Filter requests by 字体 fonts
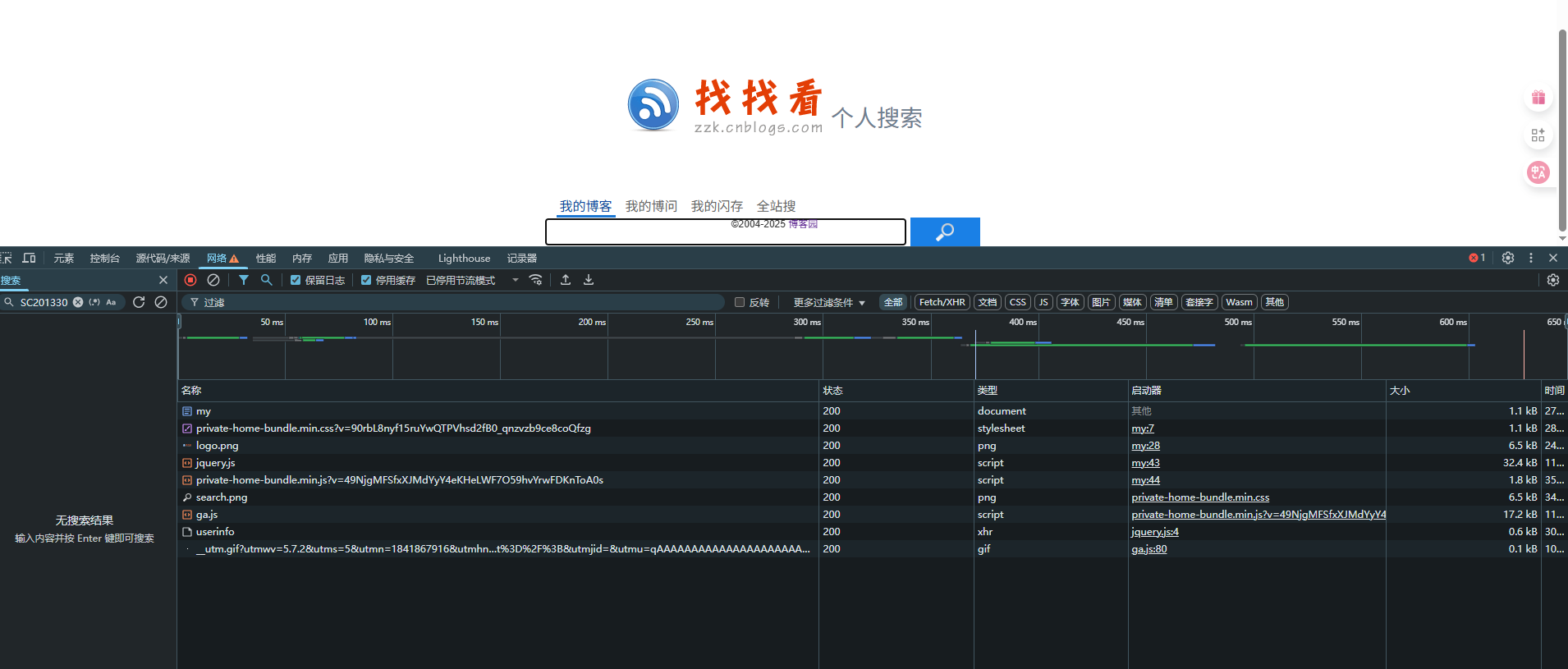The width and height of the screenshot is (1568, 669). [1071, 302]
